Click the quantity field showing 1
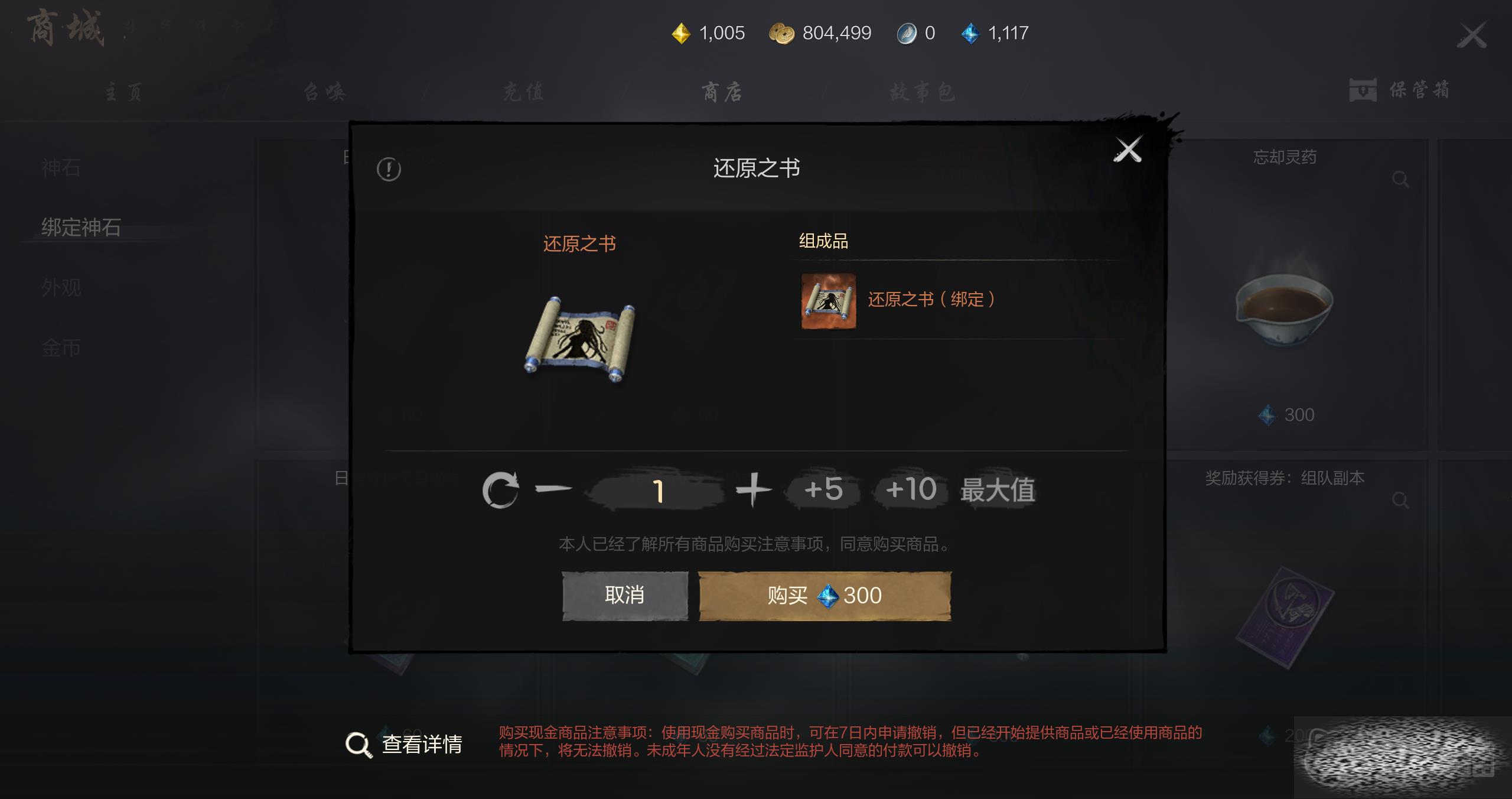1512x799 pixels. 656,491
